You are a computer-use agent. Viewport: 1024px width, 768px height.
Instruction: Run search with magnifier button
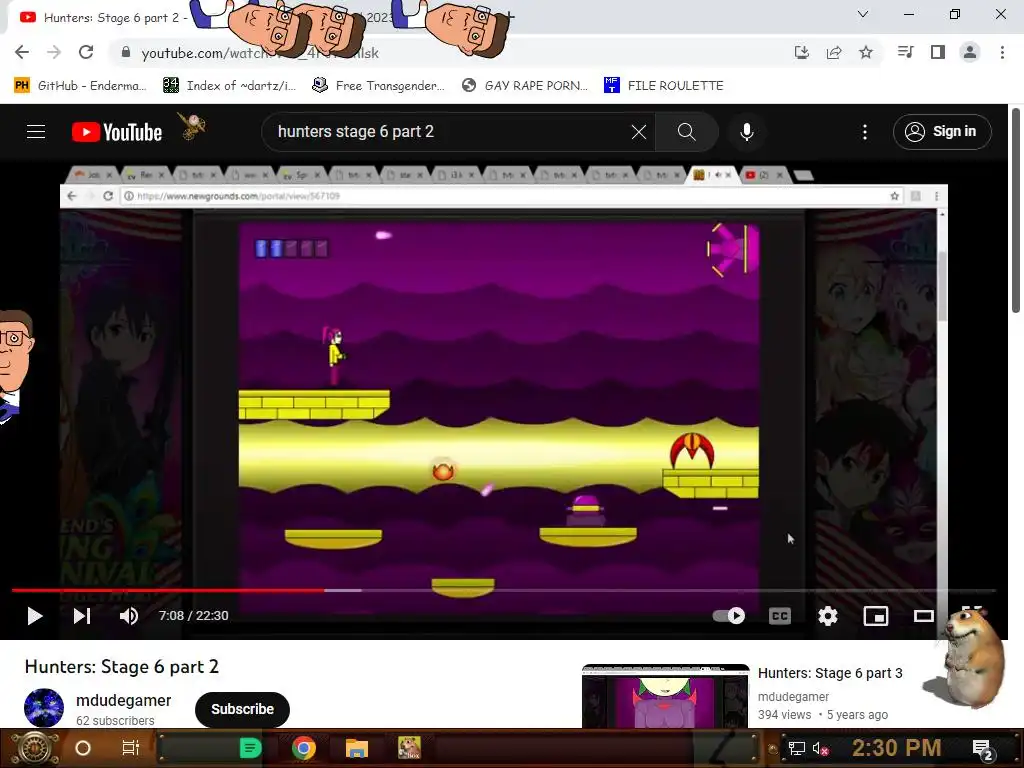pos(686,132)
